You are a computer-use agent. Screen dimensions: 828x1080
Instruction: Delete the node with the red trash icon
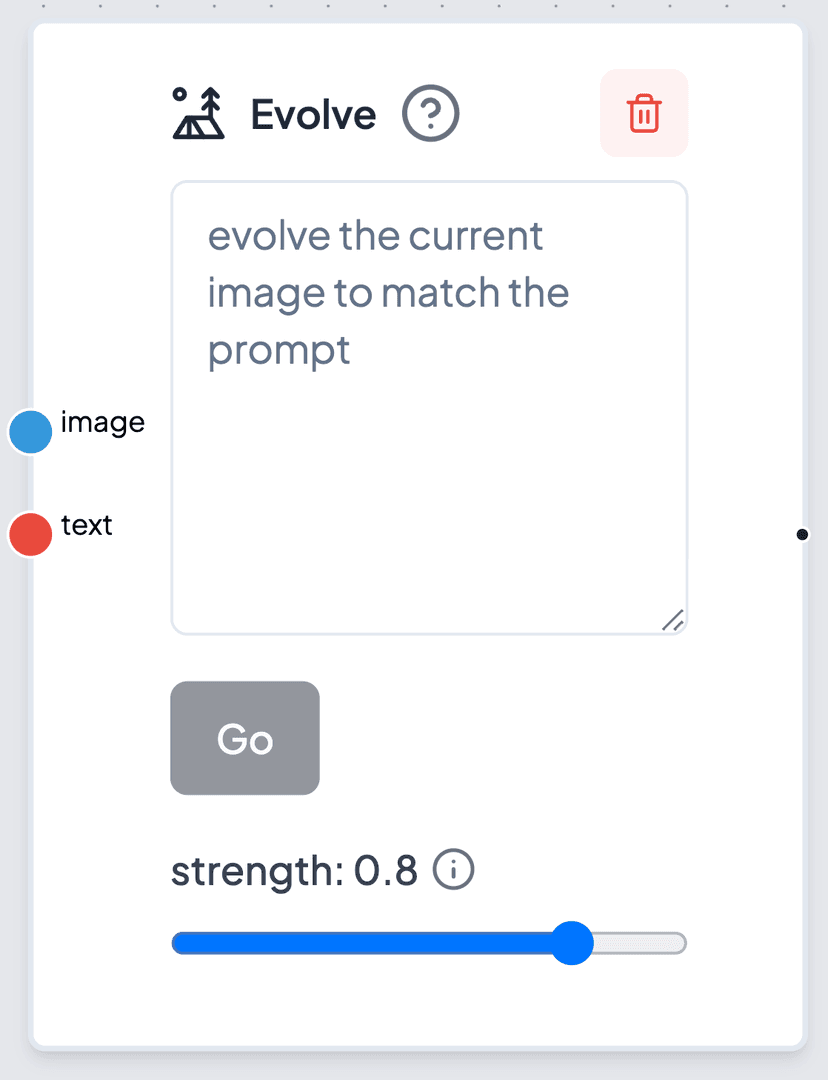[x=644, y=113]
